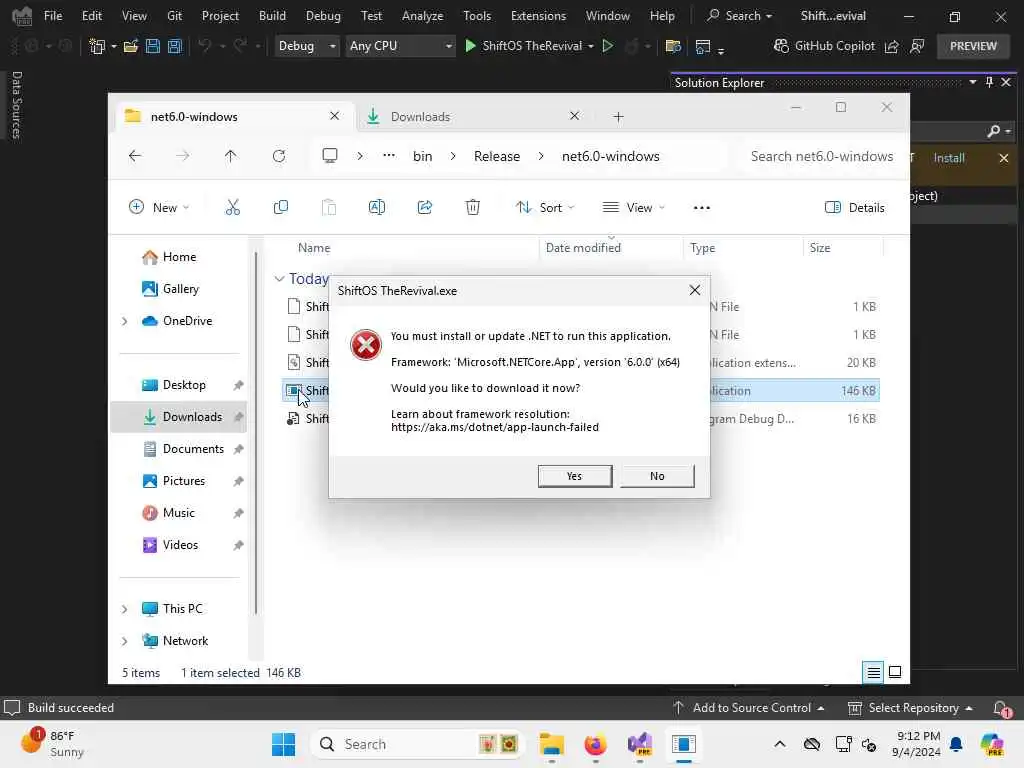Image resolution: width=1024 pixels, height=768 pixels.
Task: Click the Save All icon in toolbar
Action: pyautogui.click(x=175, y=46)
